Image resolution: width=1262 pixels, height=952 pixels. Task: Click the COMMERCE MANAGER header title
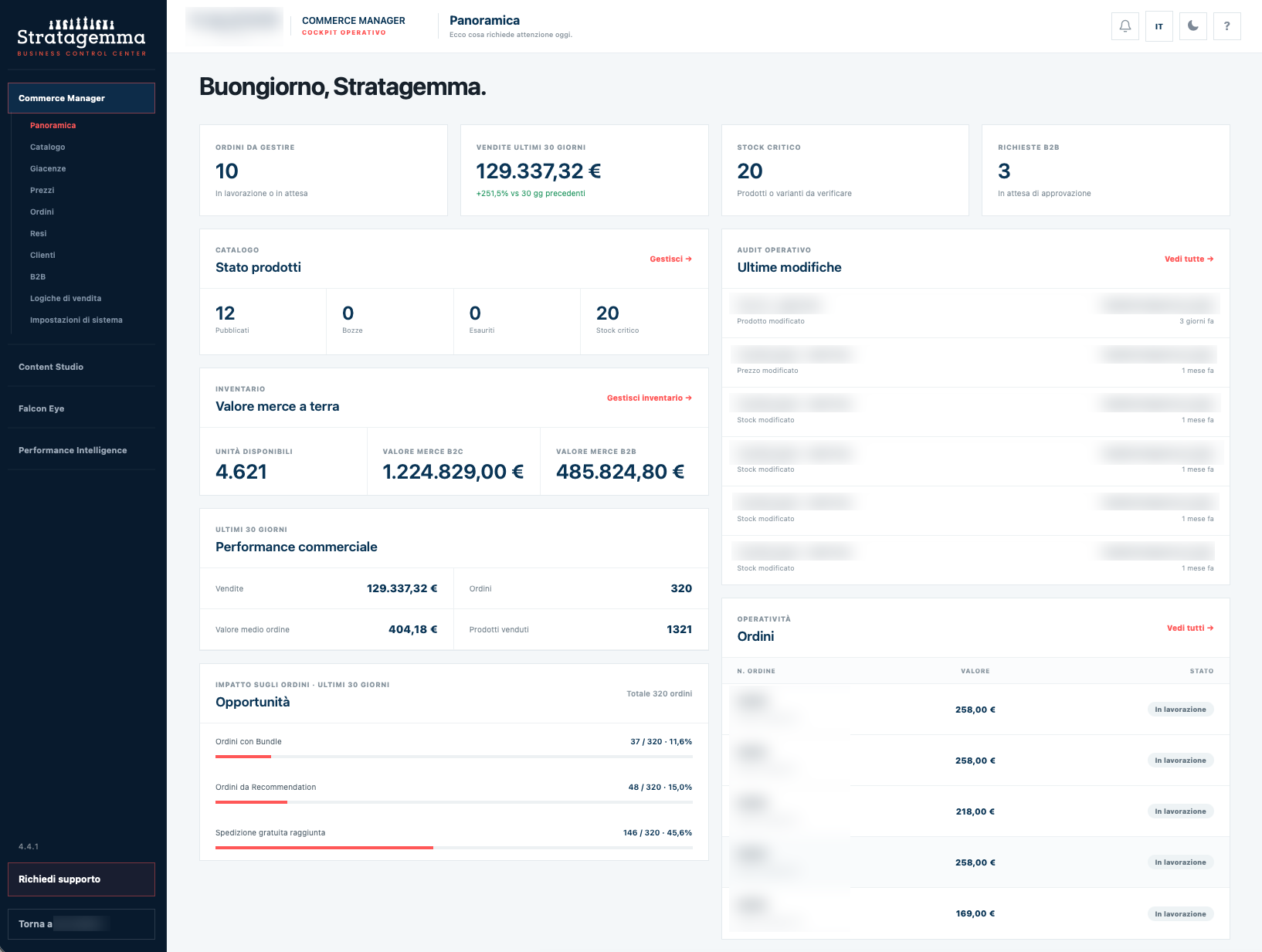coord(354,21)
